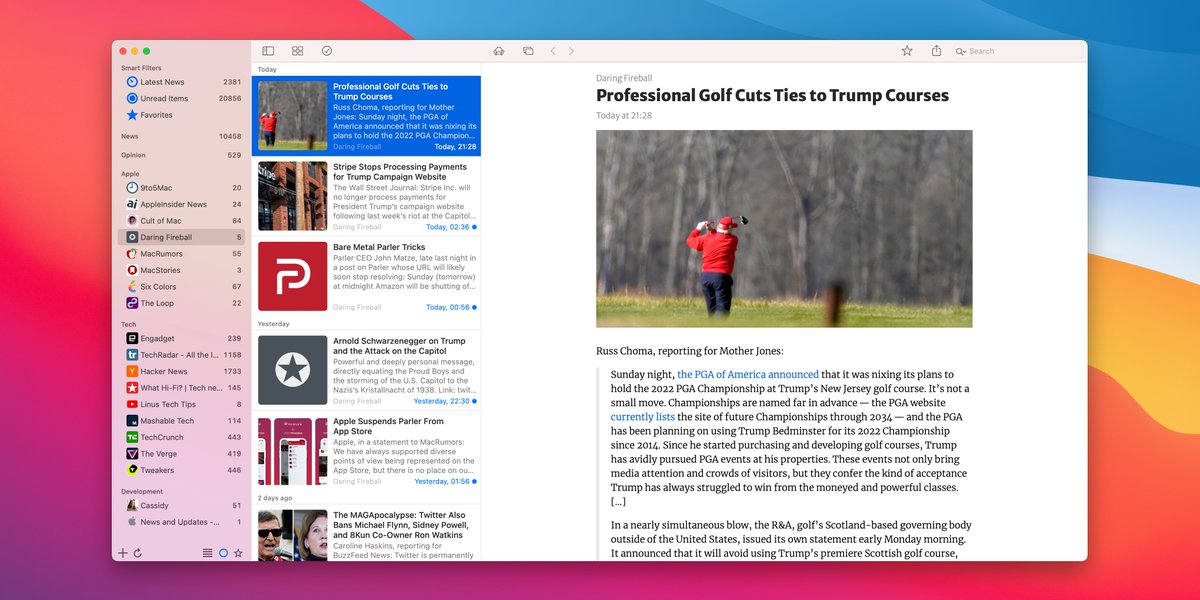This screenshot has width=1200, height=600.
Task: Collapse the Tech folder header
Action: click(129, 324)
